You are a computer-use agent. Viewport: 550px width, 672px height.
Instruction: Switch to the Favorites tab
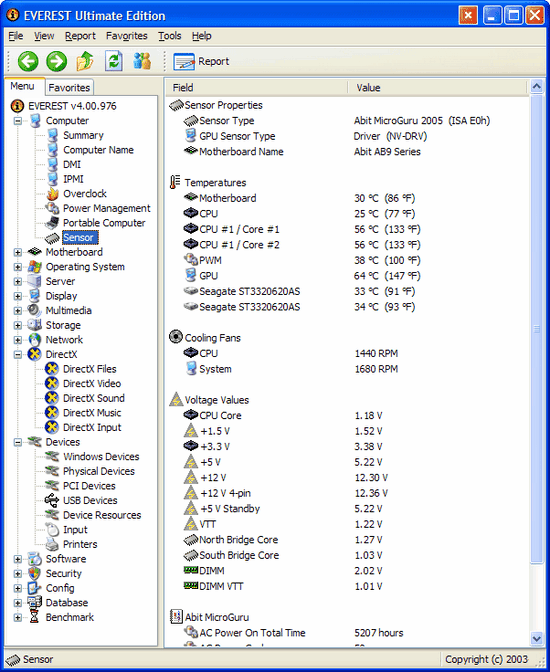[x=69, y=87]
